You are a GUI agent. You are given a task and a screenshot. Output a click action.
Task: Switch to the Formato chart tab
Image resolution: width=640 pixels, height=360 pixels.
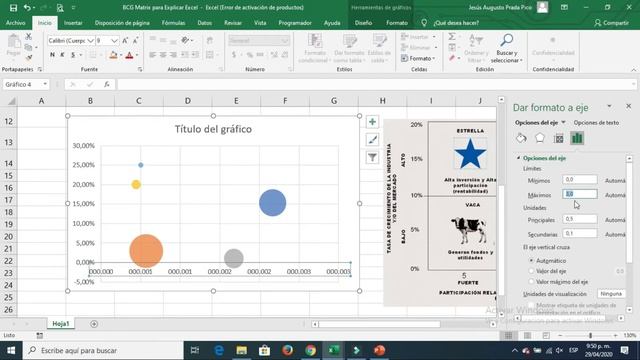(397, 23)
